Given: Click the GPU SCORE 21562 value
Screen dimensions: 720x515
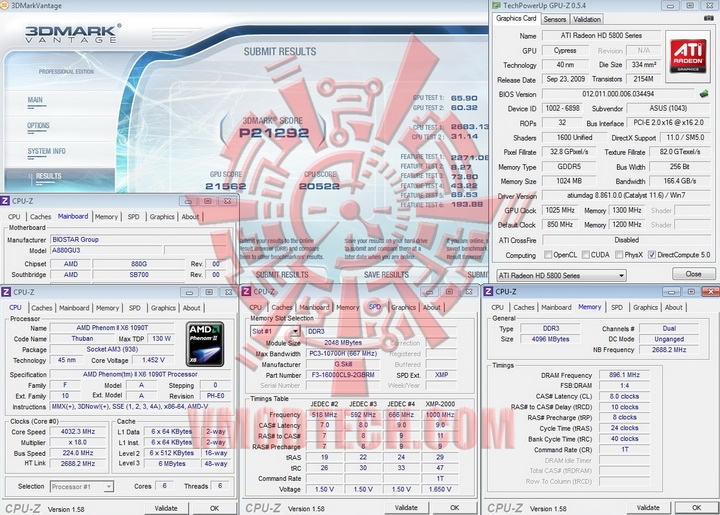Looking at the screenshot, I should pos(225,186).
